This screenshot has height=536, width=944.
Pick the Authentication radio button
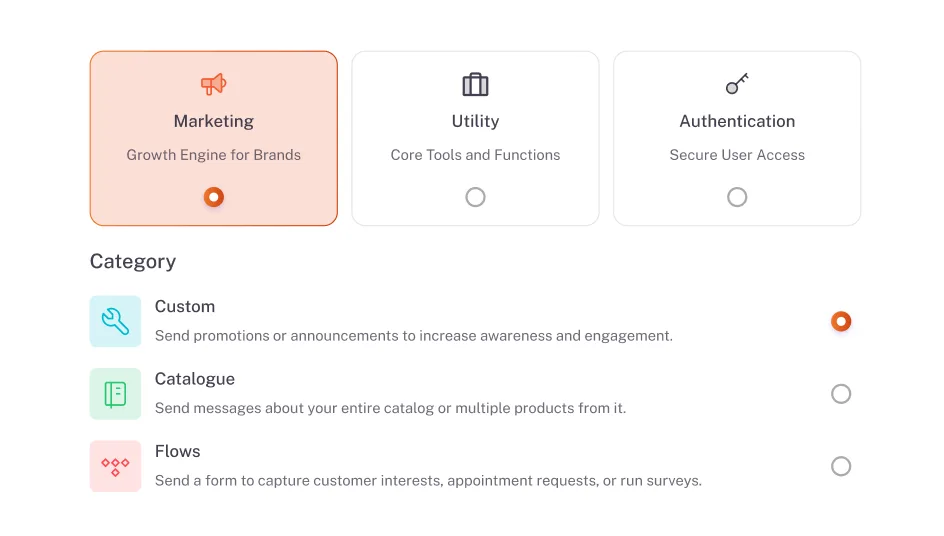click(x=737, y=197)
